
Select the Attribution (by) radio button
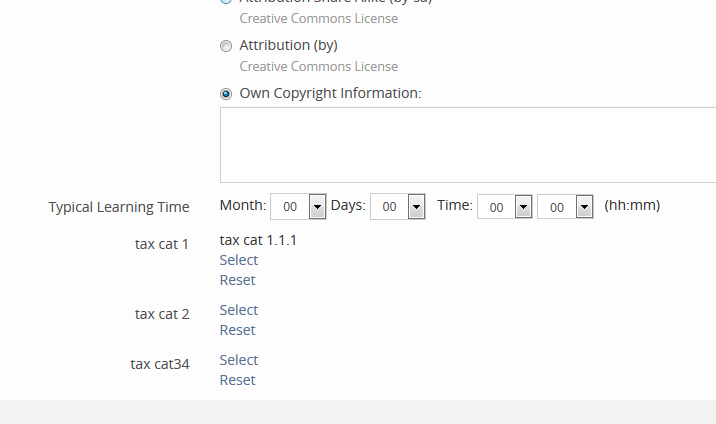(x=226, y=46)
